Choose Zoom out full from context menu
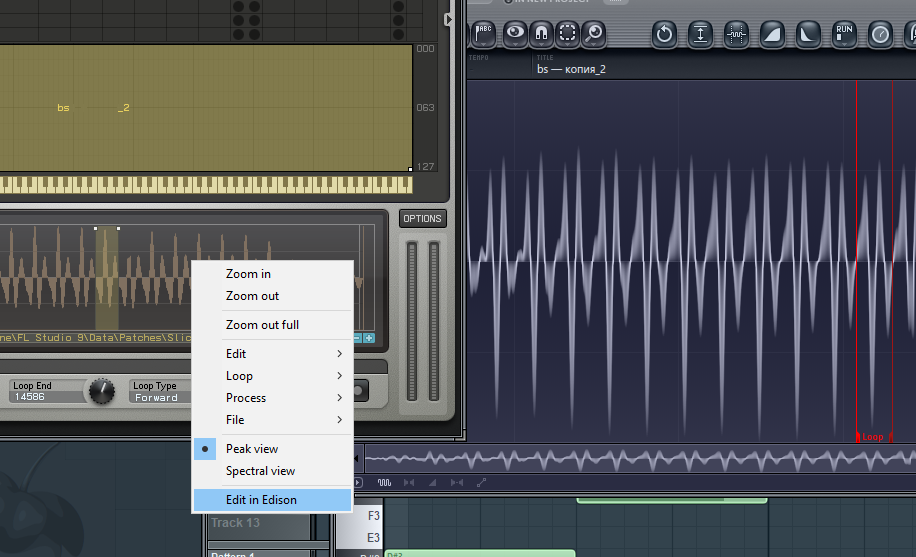This screenshot has height=557, width=916. (273, 325)
